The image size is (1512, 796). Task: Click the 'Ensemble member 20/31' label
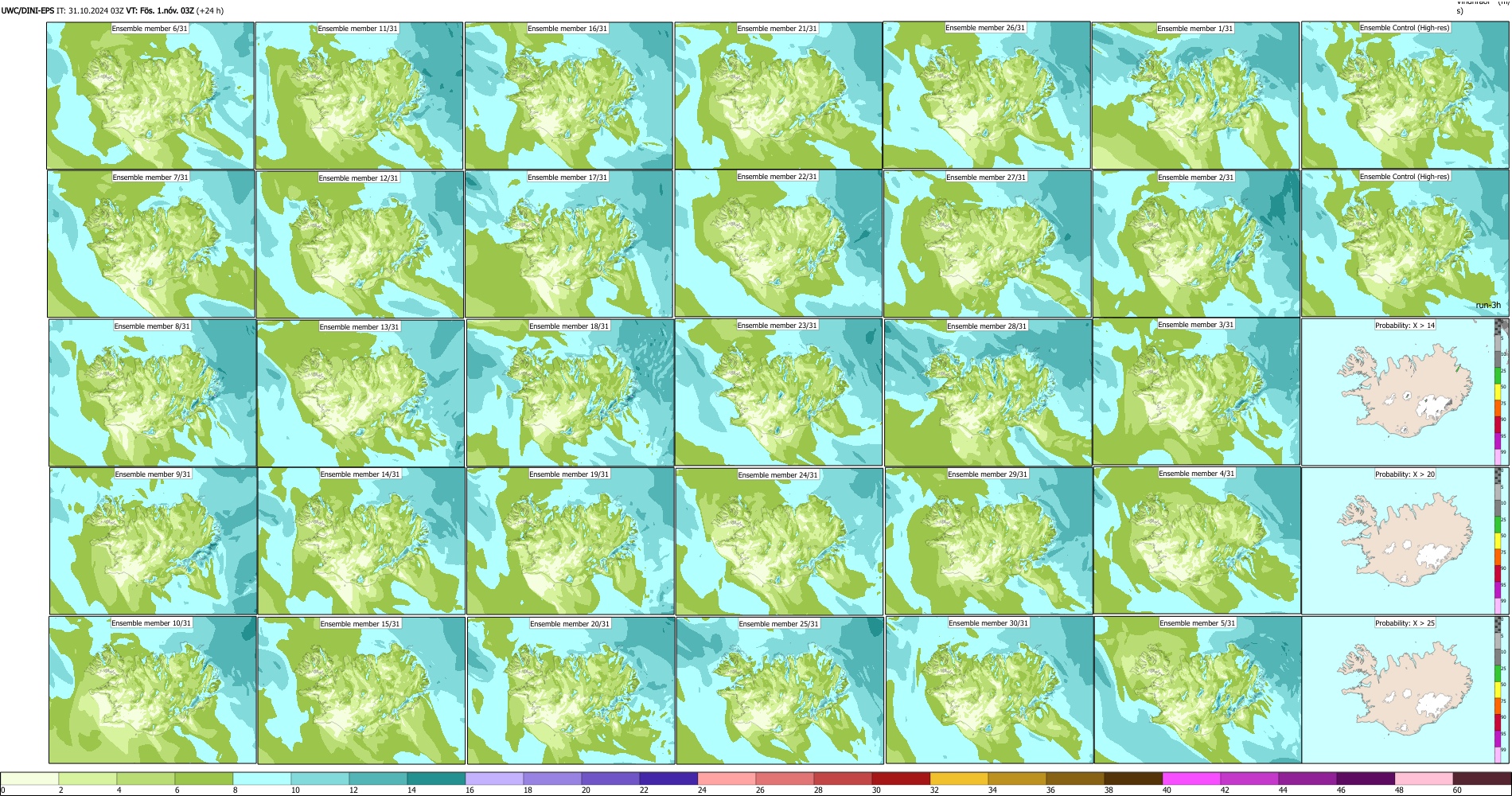click(570, 624)
